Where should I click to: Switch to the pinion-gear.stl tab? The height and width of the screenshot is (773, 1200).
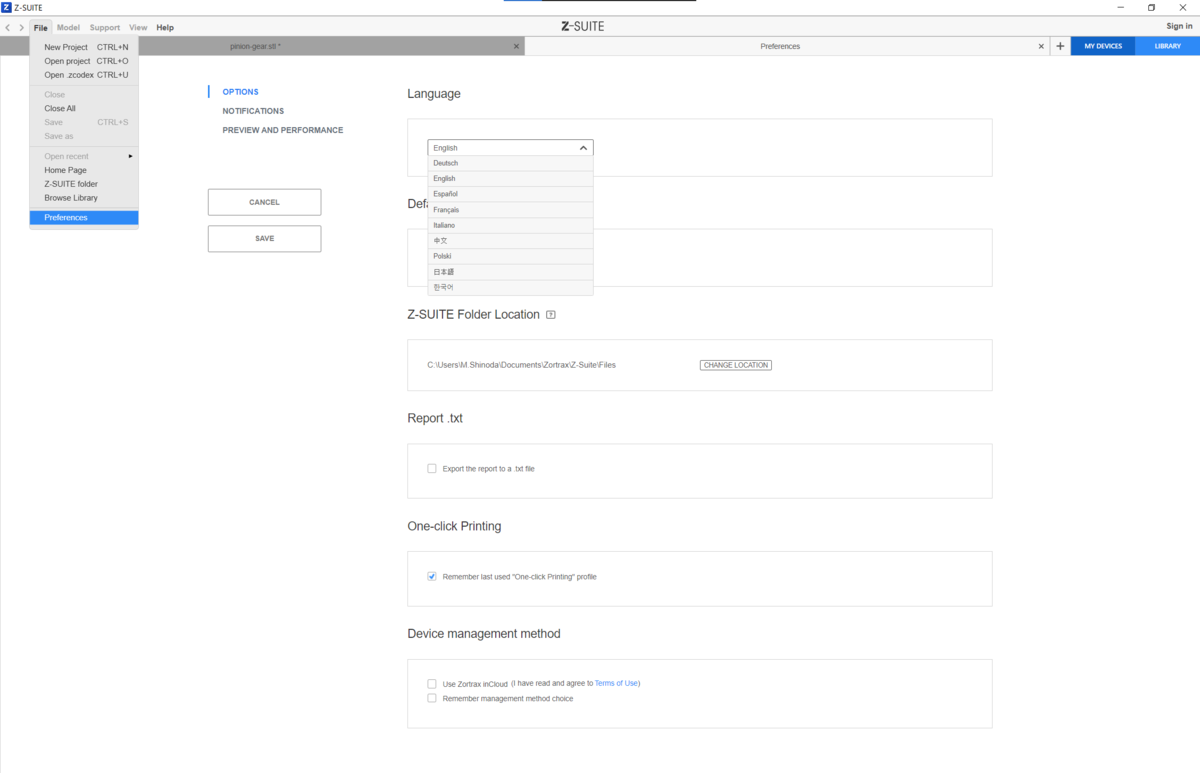pos(255,46)
